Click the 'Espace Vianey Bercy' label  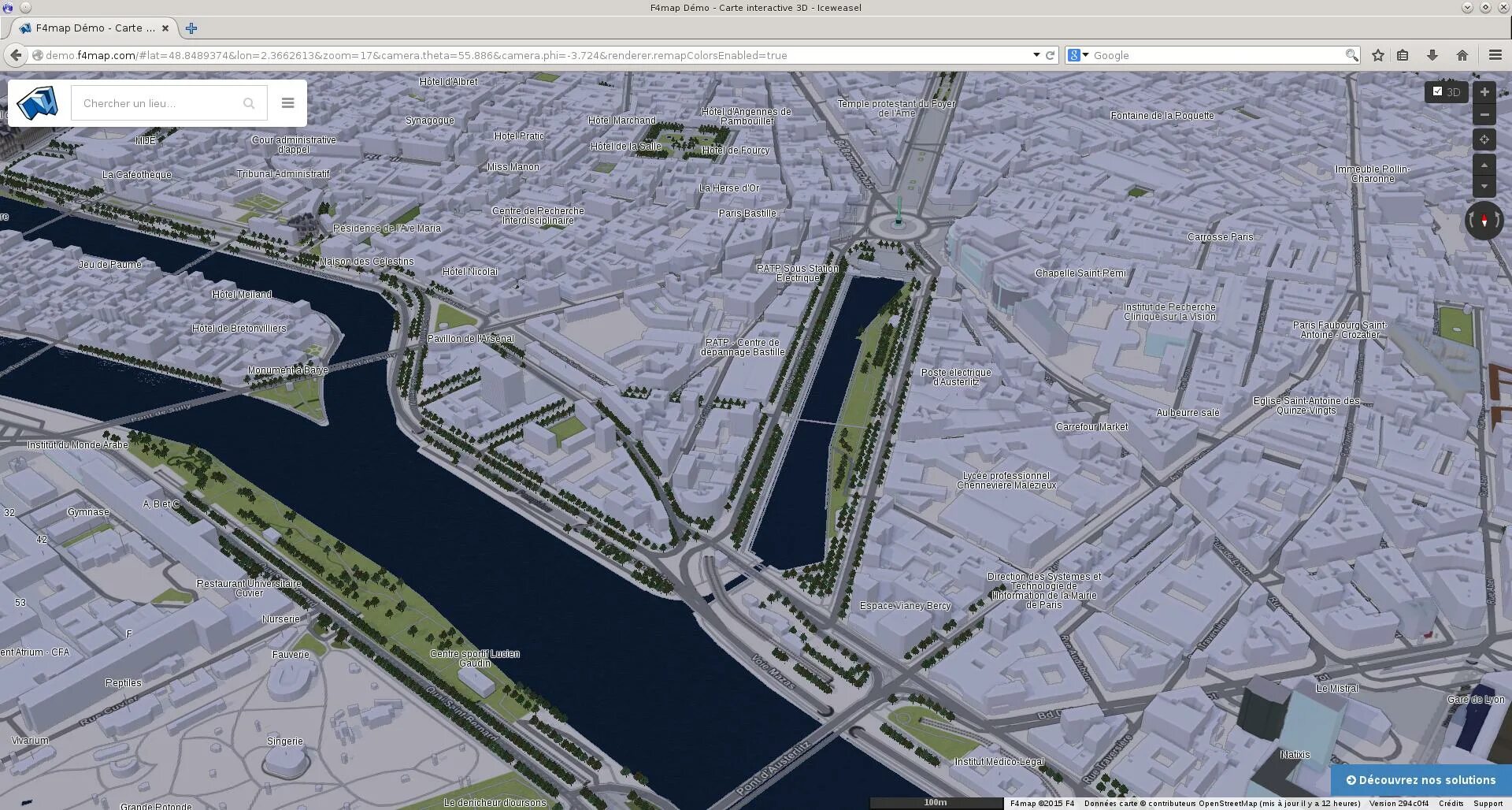point(906,606)
